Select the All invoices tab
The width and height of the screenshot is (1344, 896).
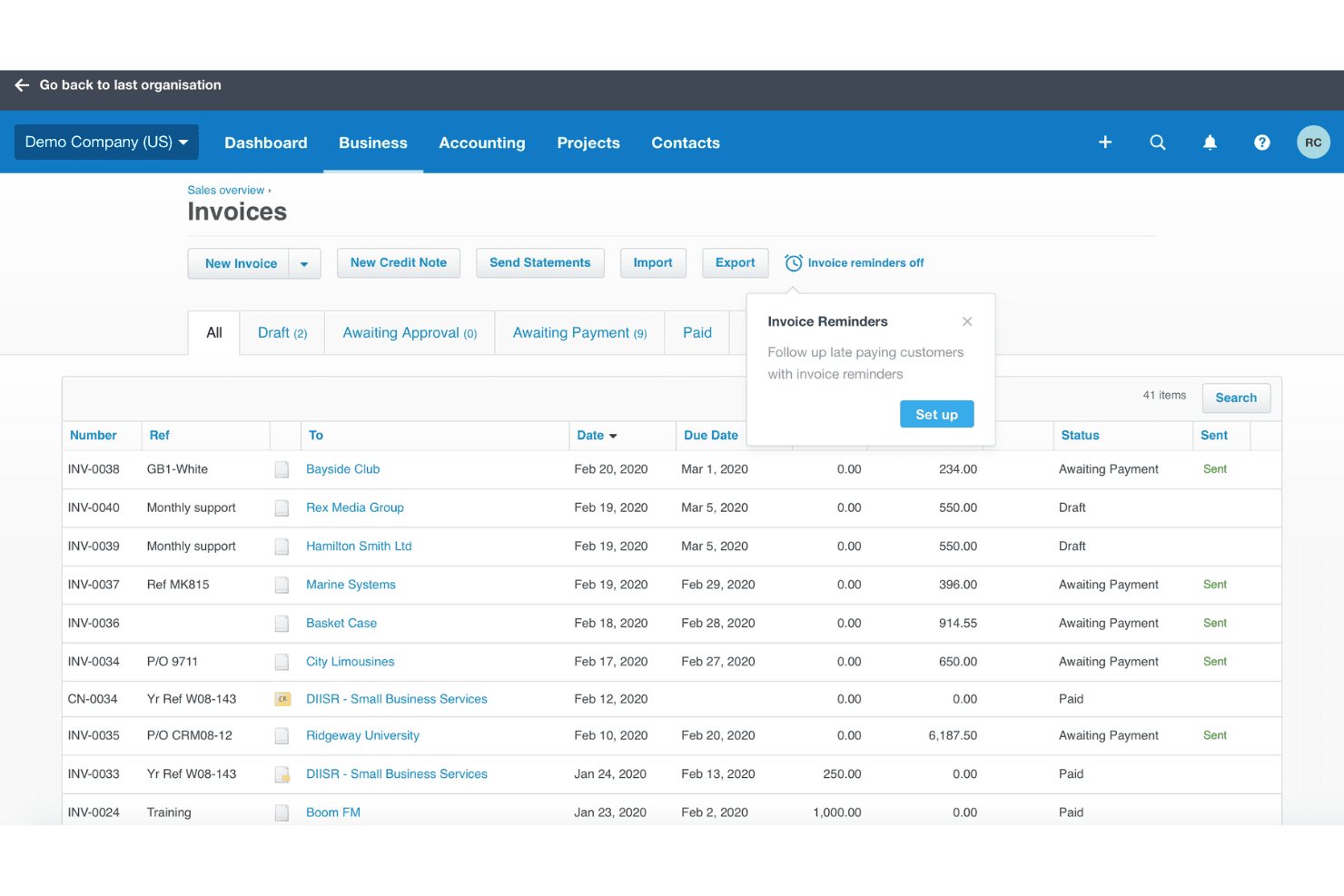(214, 333)
